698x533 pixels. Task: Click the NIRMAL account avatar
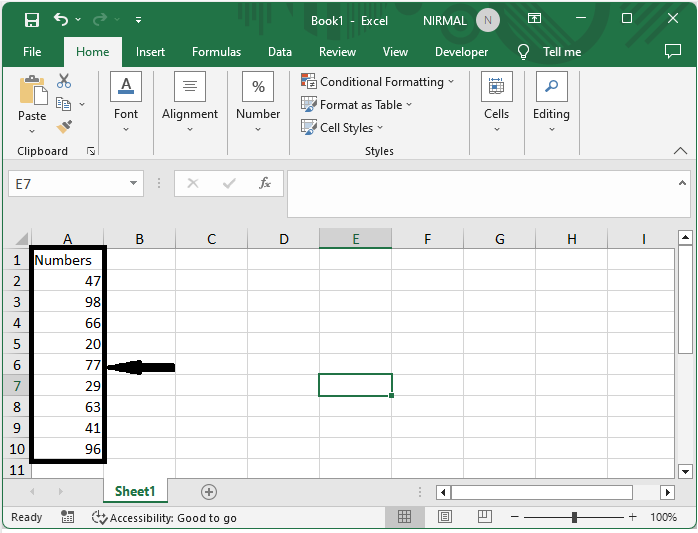(x=487, y=20)
